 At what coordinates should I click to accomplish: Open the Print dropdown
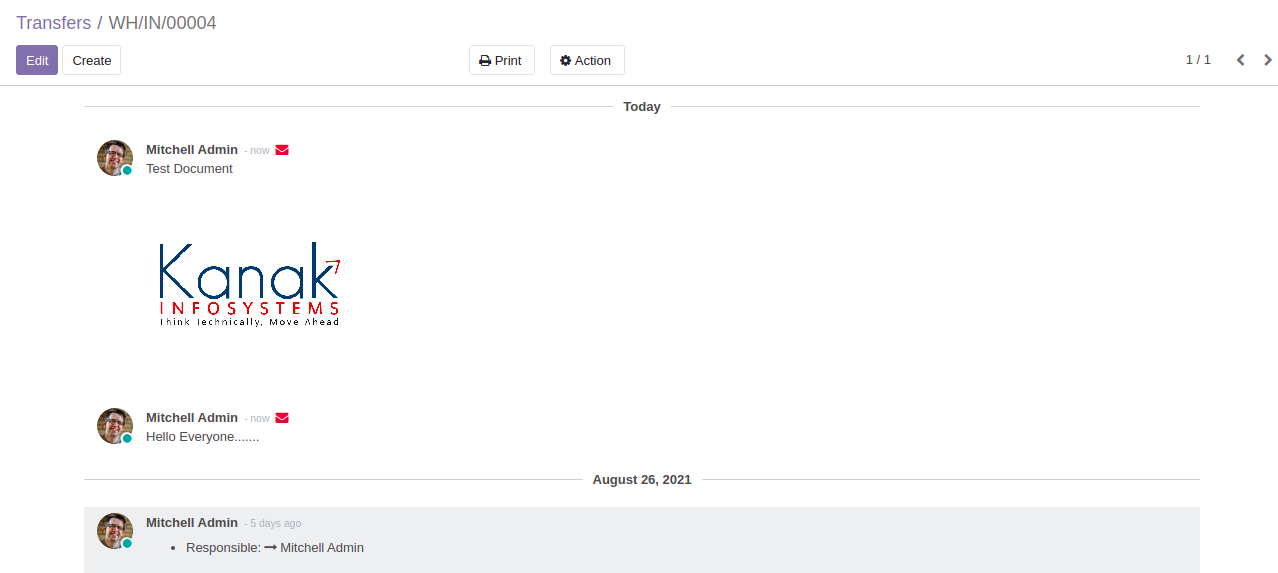(502, 60)
